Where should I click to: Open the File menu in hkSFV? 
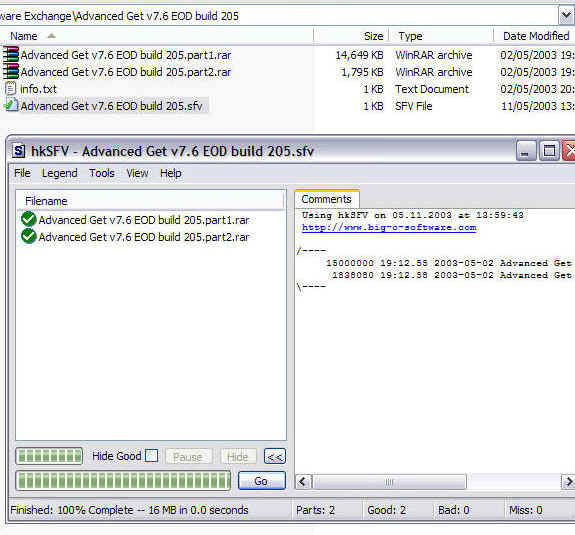(22, 173)
